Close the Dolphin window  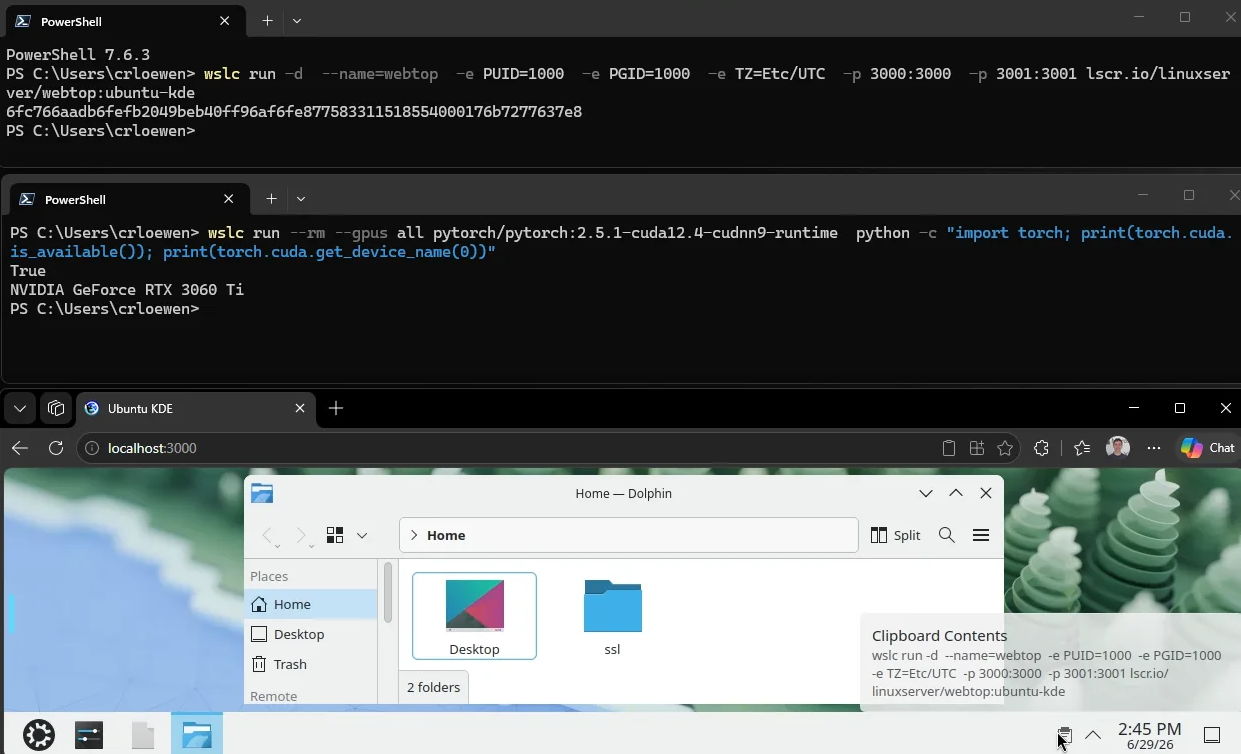point(986,493)
